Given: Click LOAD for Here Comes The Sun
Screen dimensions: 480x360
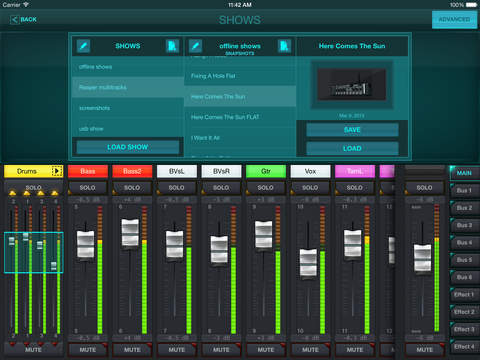Looking at the screenshot, I should point(352,148).
